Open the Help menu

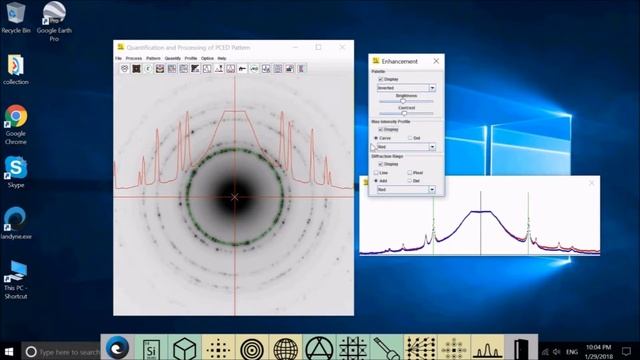[x=222, y=58]
